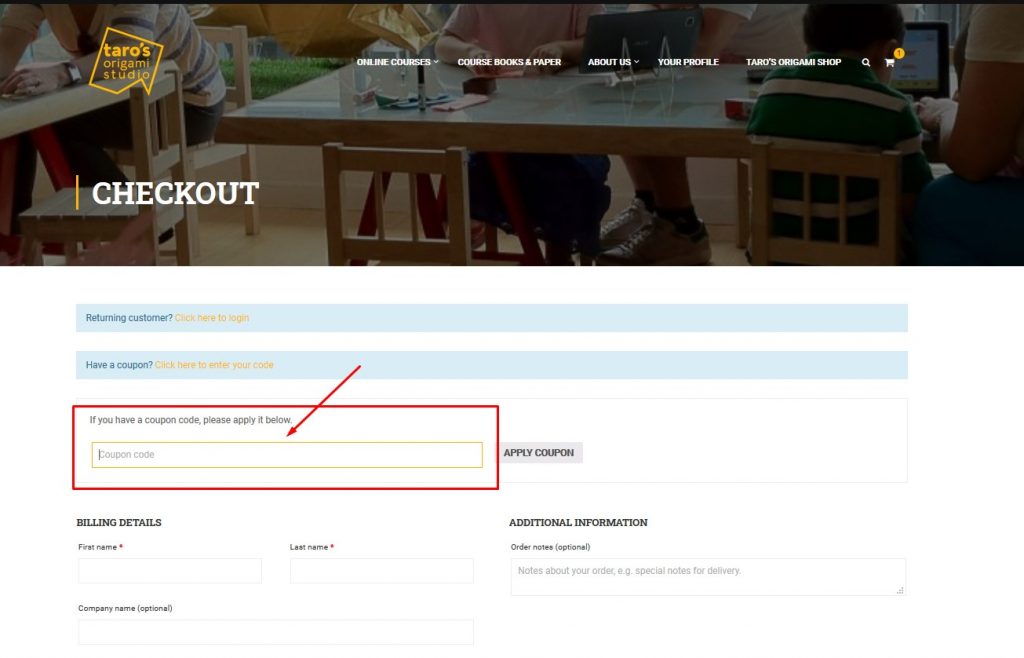Expand the Online Courses dropdown menu

click(397, 62)
